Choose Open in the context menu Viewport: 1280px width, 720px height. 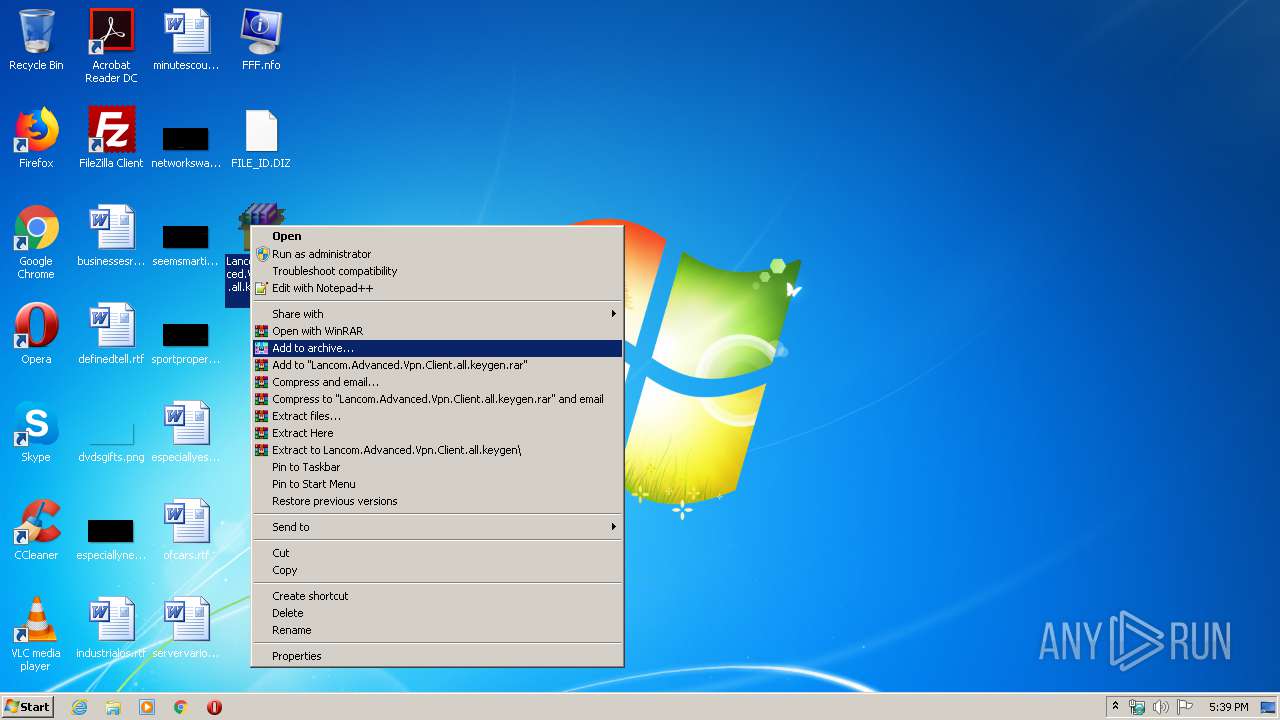pyautogui.click(x=437, y=237)
